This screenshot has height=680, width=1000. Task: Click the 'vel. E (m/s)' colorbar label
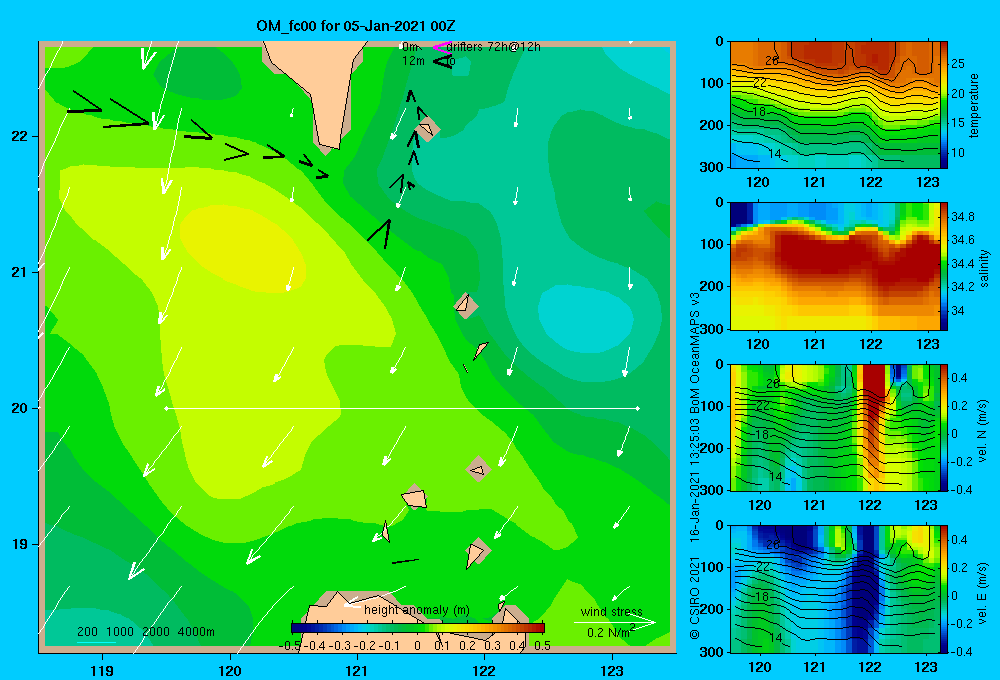(983, 592)
